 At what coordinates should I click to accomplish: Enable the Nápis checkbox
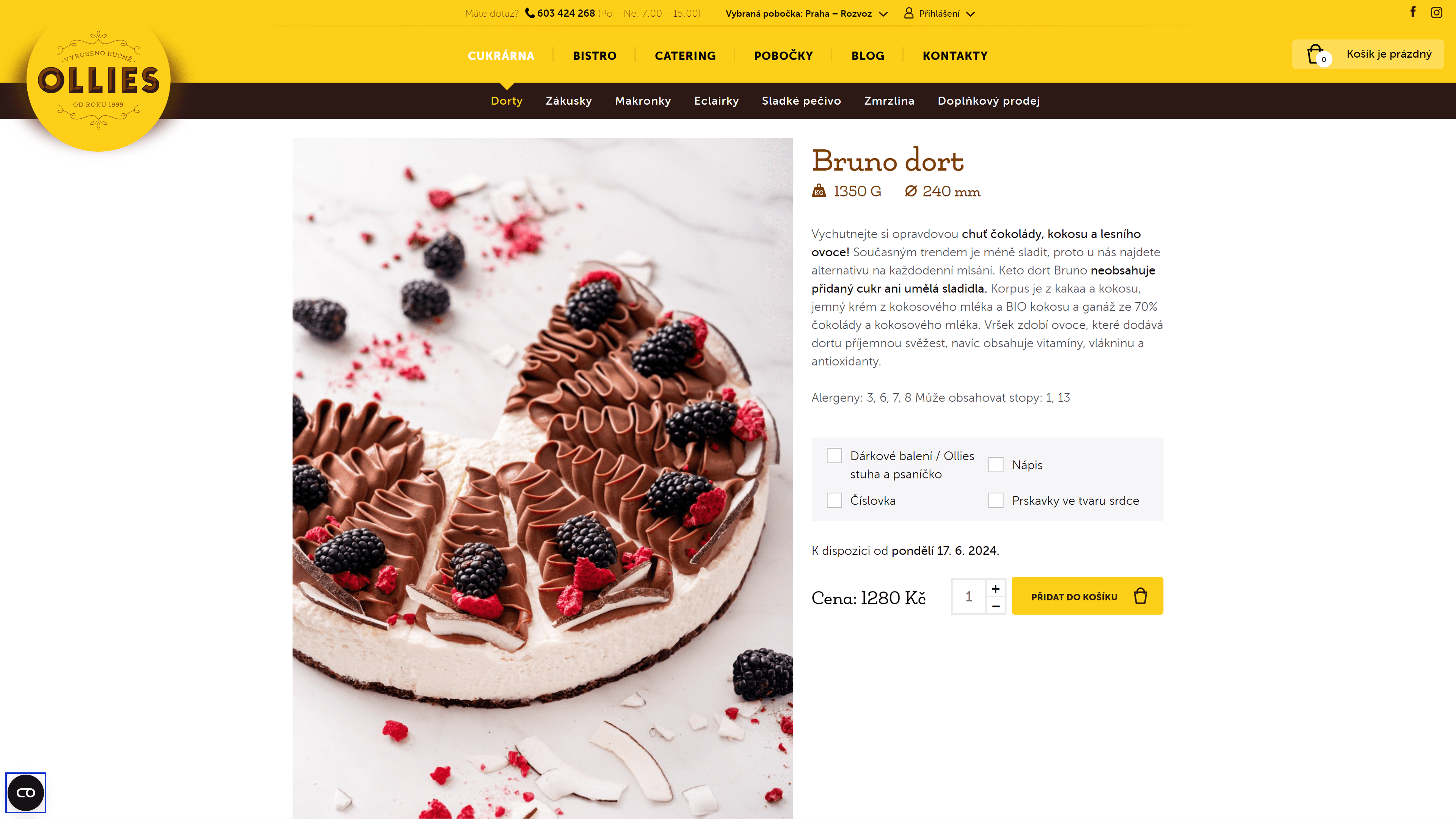996,464
